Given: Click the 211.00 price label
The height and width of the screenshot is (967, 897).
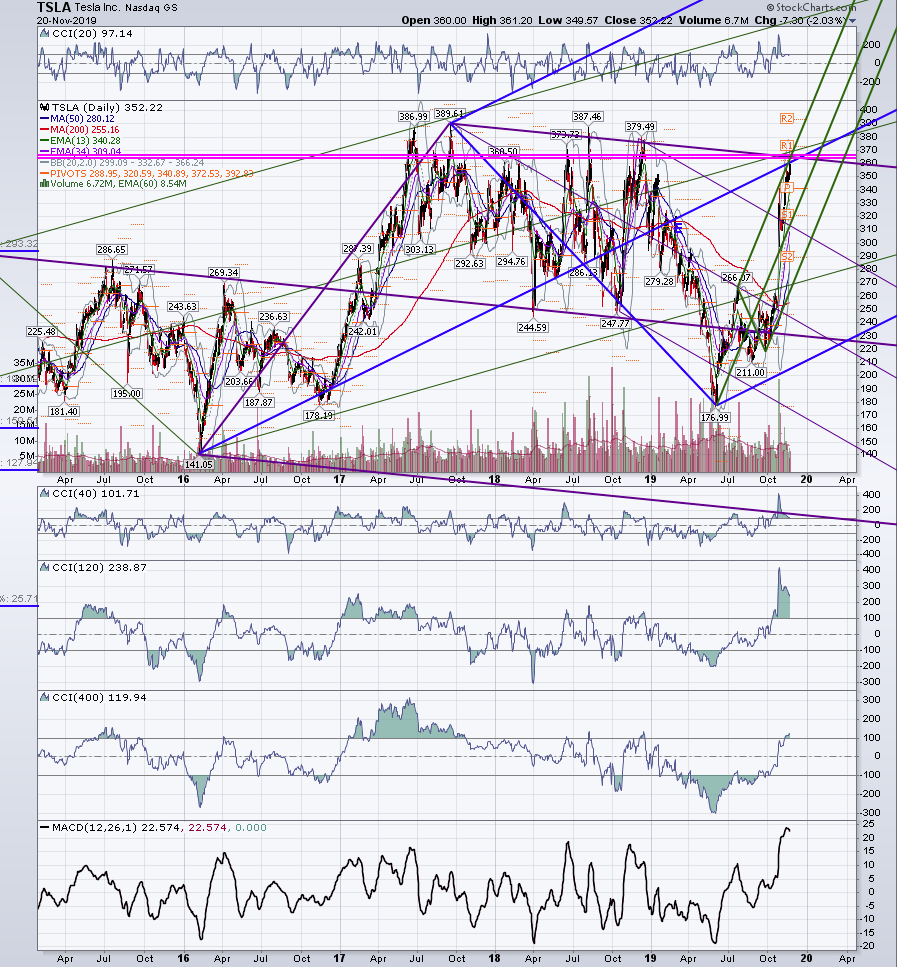Looking at the screenshot, I should (x=750, y=372).
